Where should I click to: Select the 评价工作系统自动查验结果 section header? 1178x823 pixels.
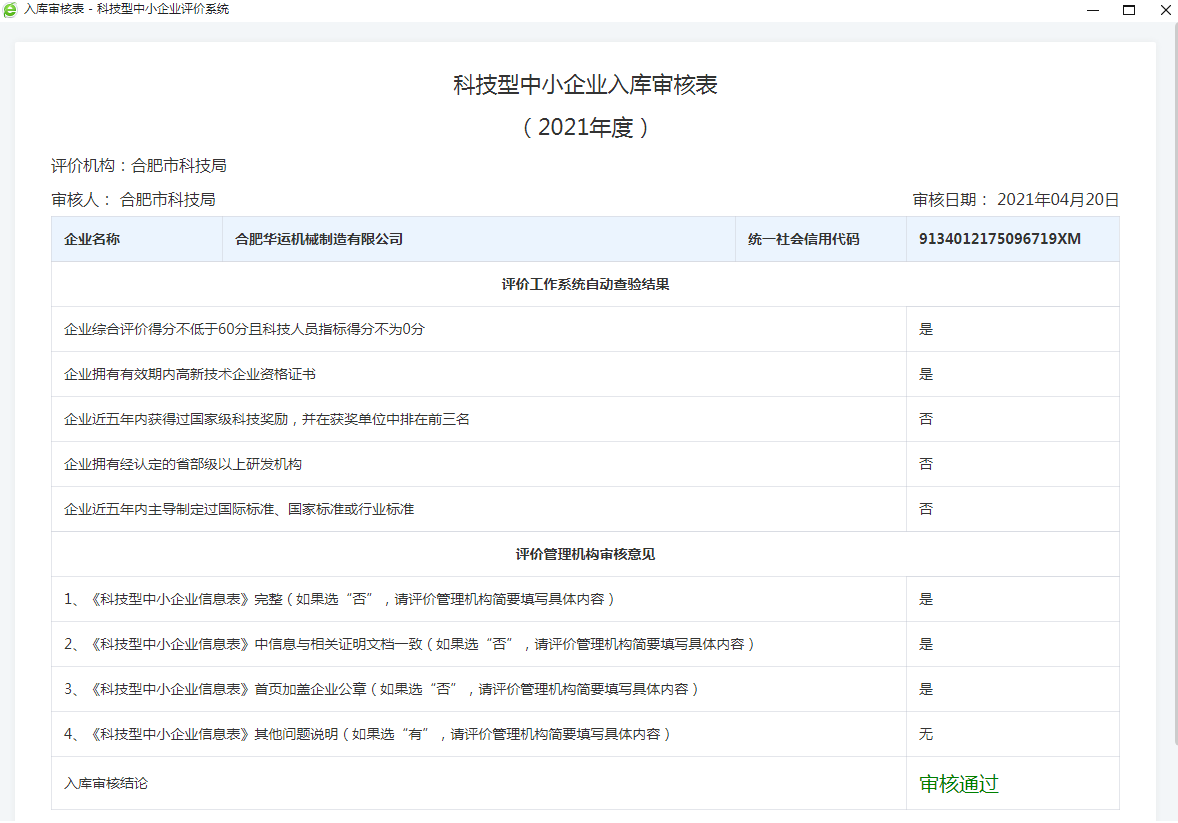(585, 284)
